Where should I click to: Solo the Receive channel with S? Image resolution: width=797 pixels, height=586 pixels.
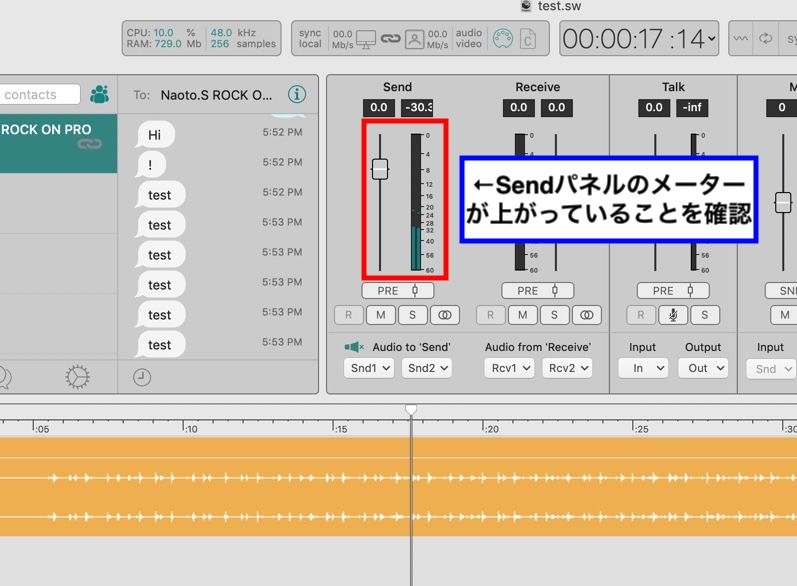pyautogui.click(x=554, y=315)
